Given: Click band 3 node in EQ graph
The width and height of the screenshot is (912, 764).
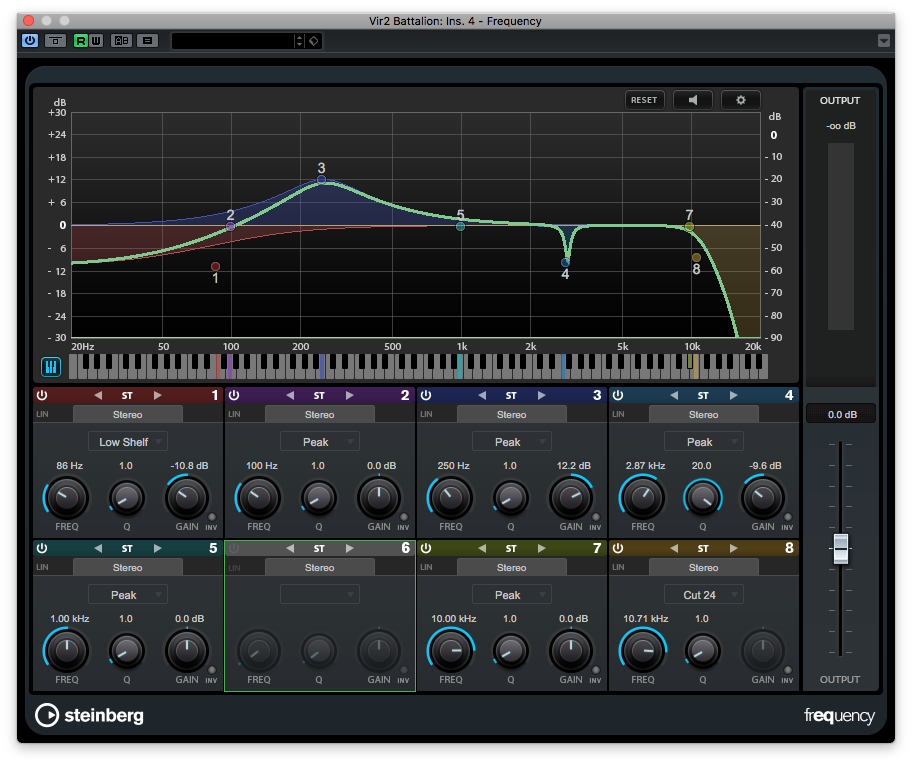Looking at the screenshot, I should tap(322, 180).
